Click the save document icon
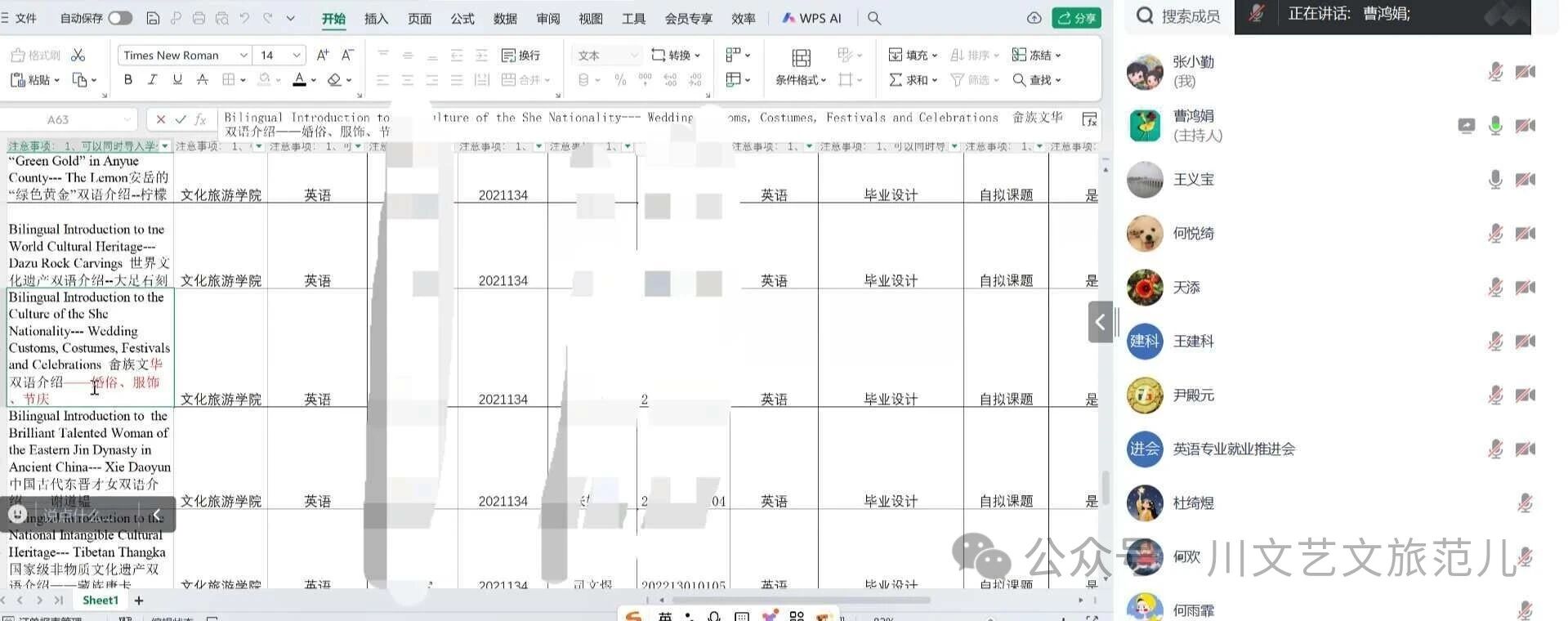 pyautogui.click(x=152, y=18)
